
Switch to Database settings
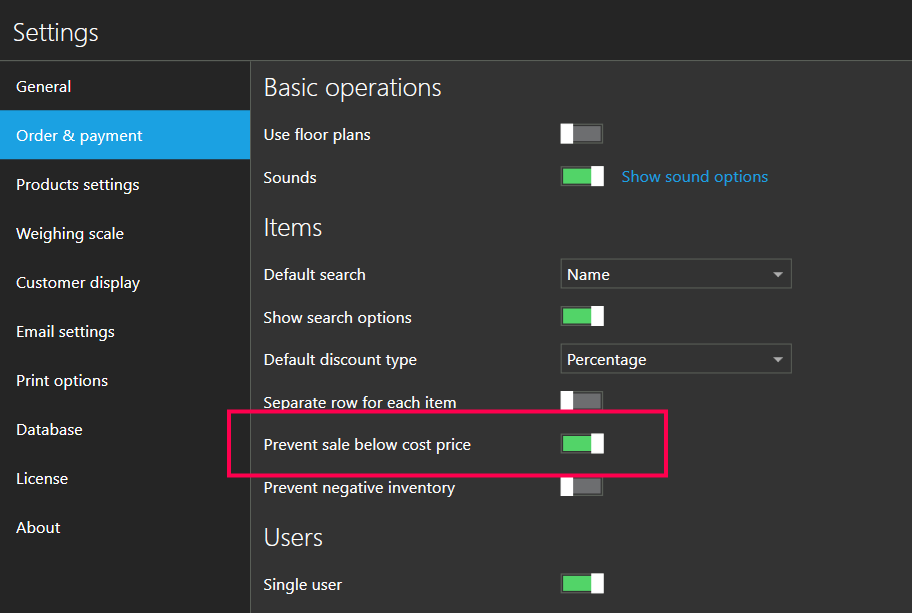pos(49,430)
